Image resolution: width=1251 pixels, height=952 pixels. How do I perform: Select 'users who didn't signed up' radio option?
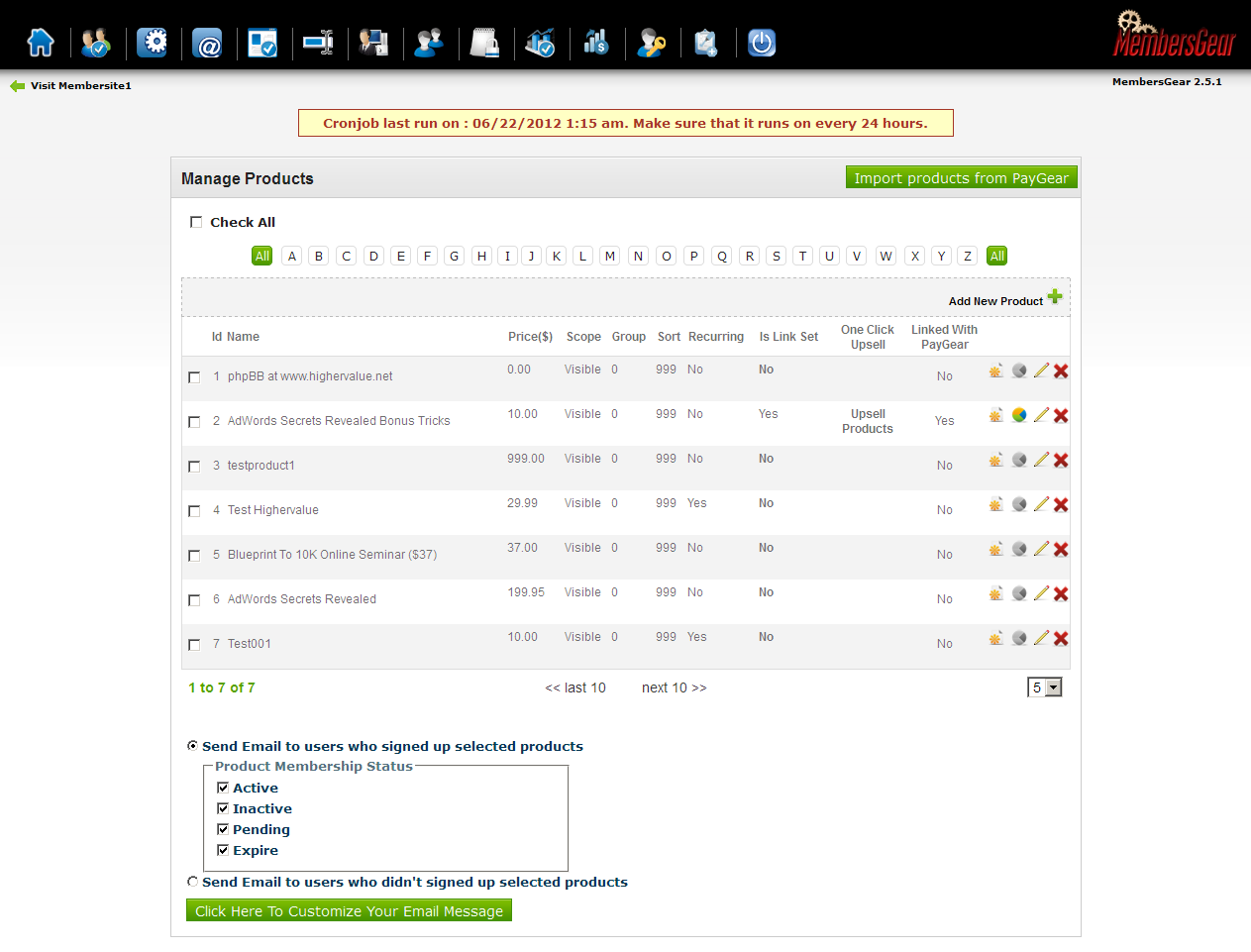(x=192, y=882)
